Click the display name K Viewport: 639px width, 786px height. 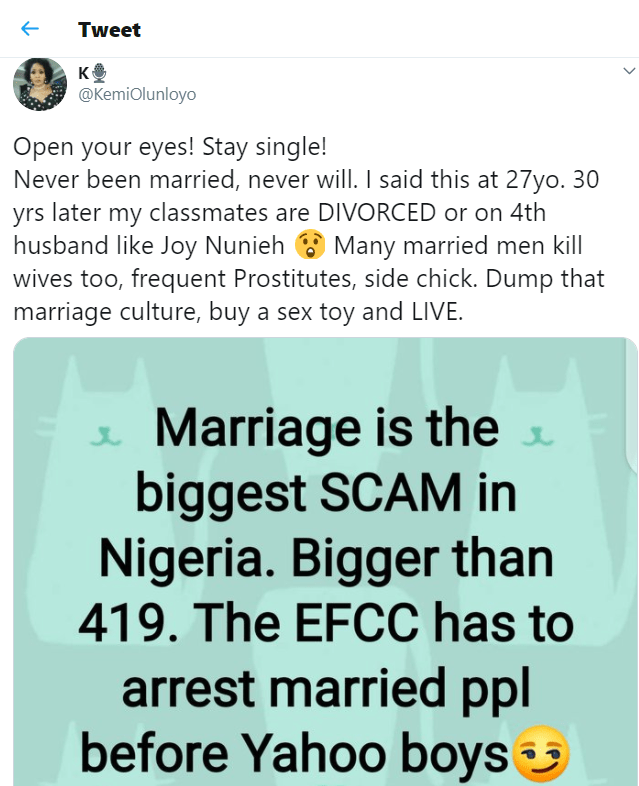pos(84,73)
